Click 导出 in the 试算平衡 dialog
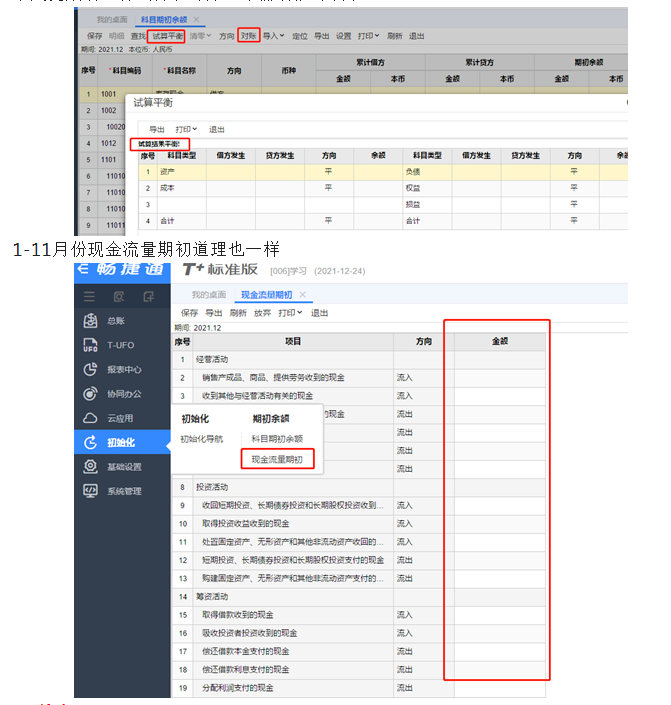This screenshot has height=705, width=671. (157, 129)
